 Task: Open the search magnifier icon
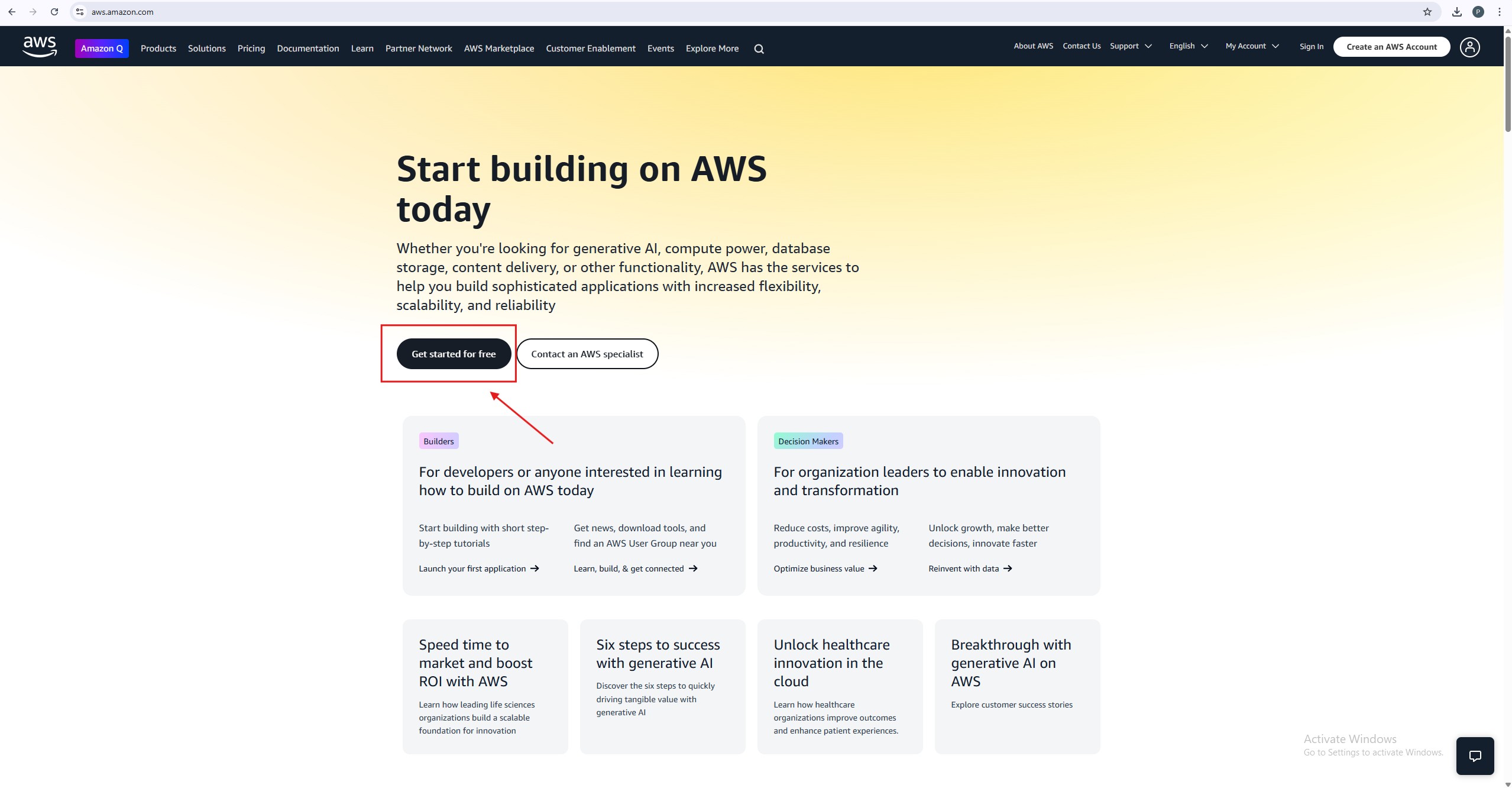tap(759, 49)
